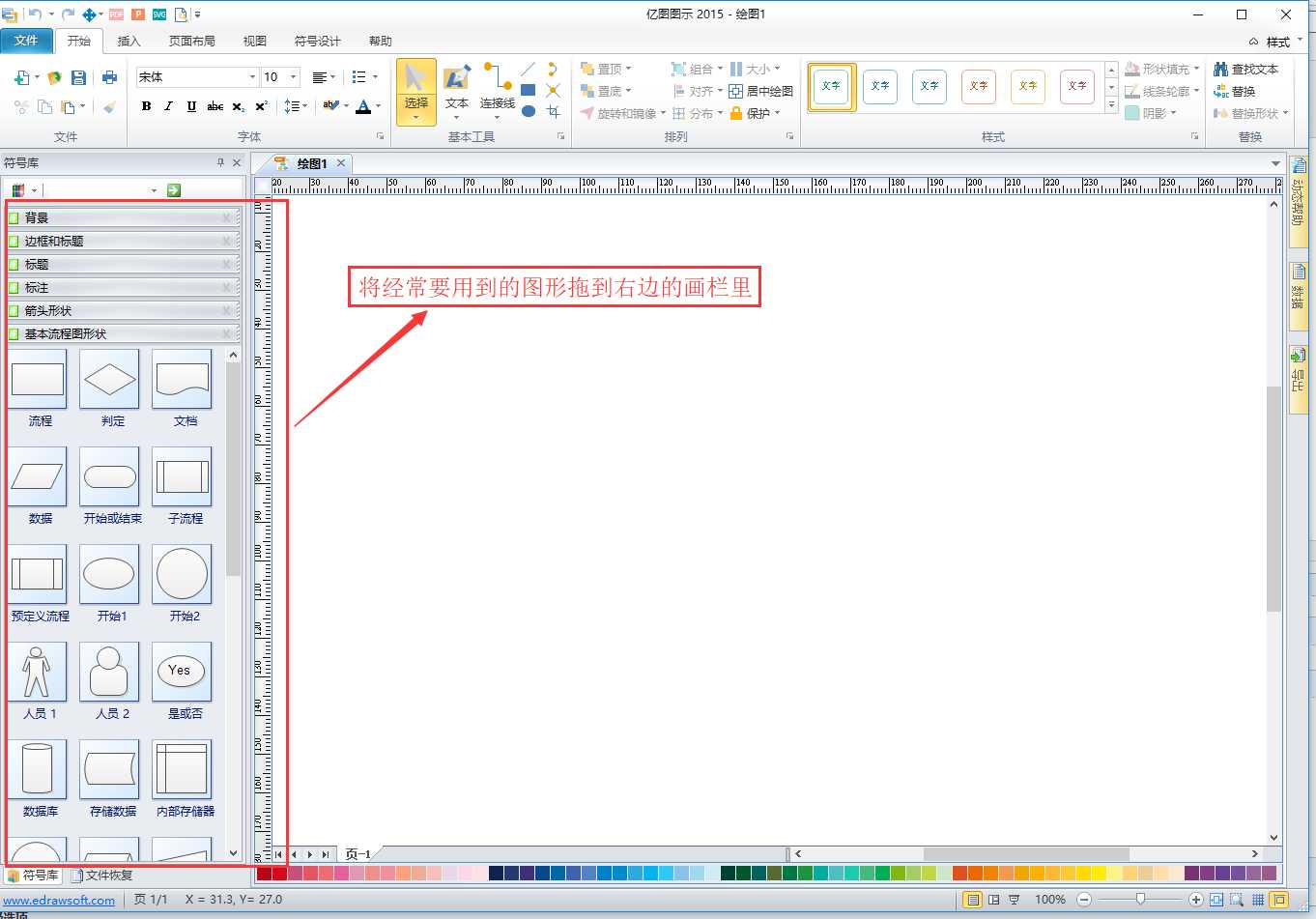Switch to the Insert (插入) tab
This screenshot has width=1316, height=919.
pos(129,42)
